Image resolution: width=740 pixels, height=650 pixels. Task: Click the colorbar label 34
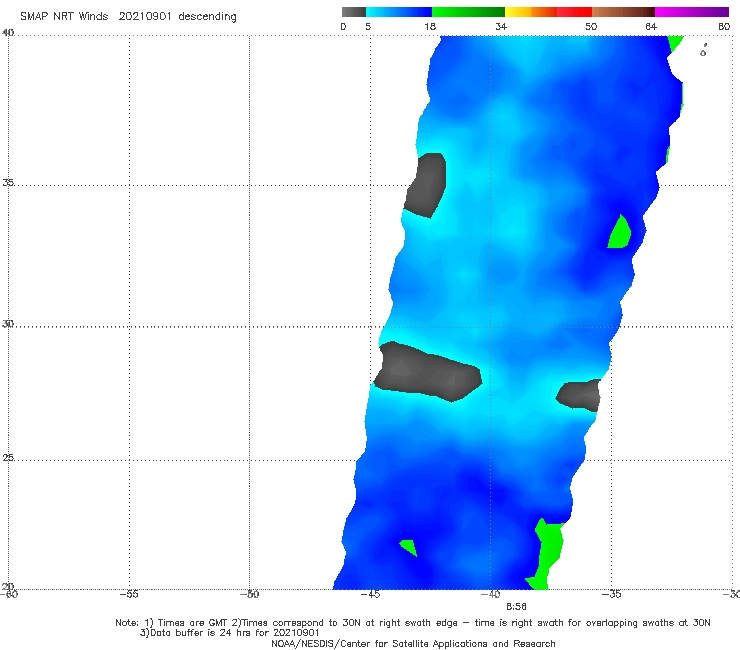pyautogui.click(x=501, y=26)
